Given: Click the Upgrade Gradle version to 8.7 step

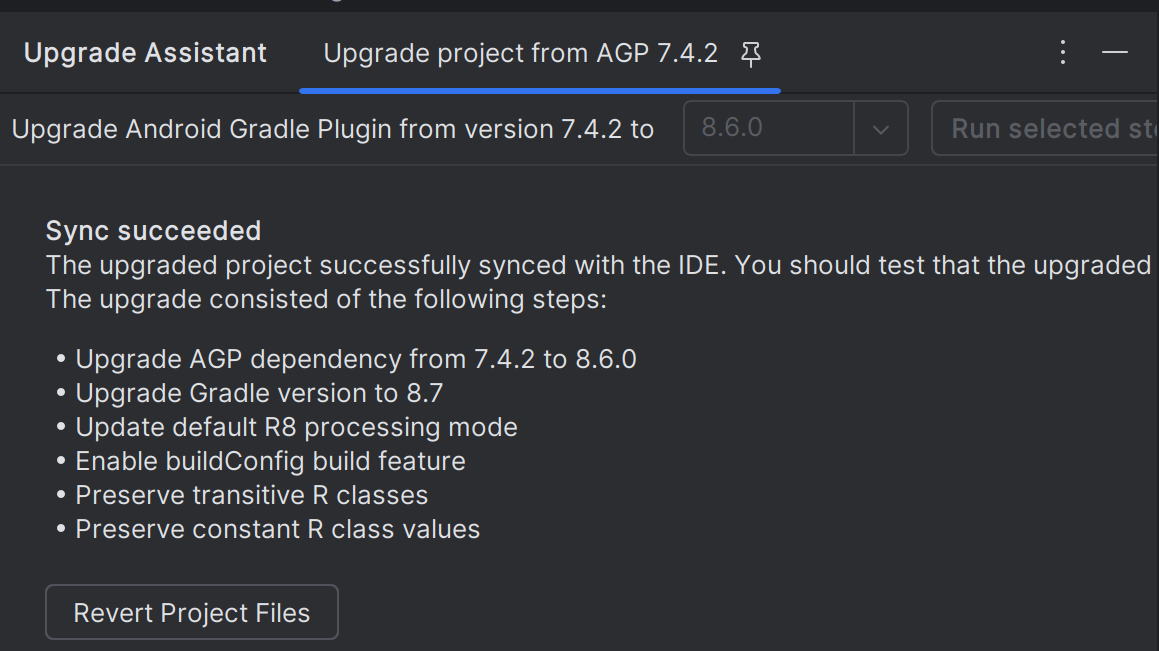Looking at the screenshot, I should (259, 393).
